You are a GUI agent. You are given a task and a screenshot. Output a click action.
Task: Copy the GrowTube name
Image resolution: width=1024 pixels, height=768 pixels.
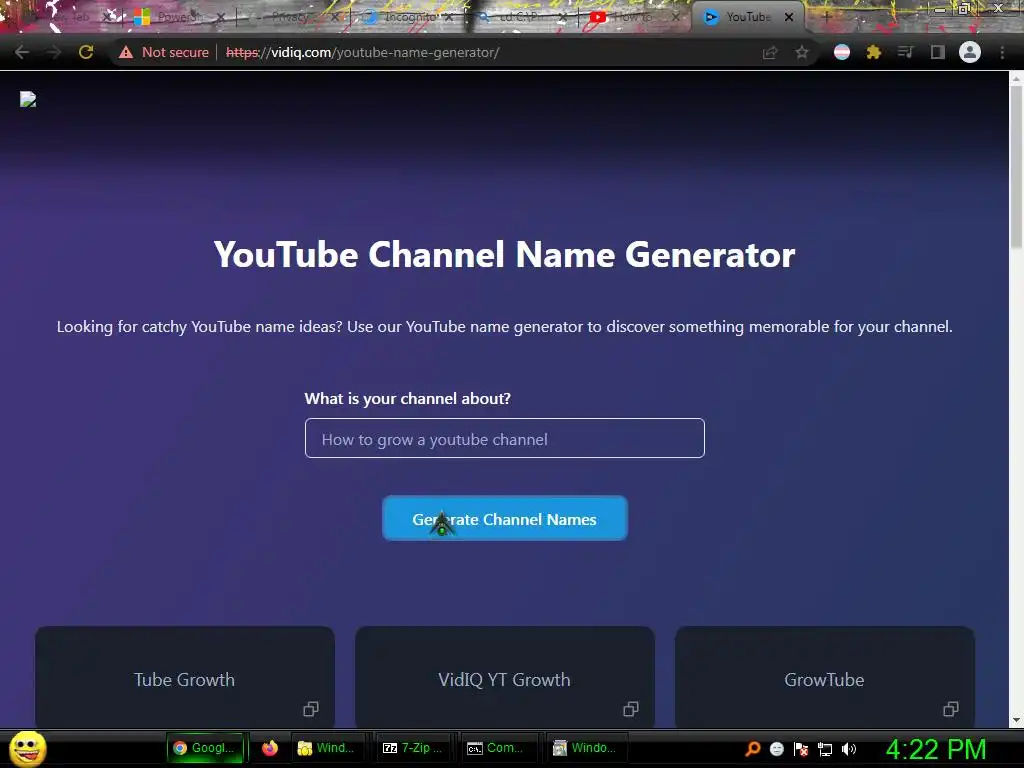click(951, 709)
